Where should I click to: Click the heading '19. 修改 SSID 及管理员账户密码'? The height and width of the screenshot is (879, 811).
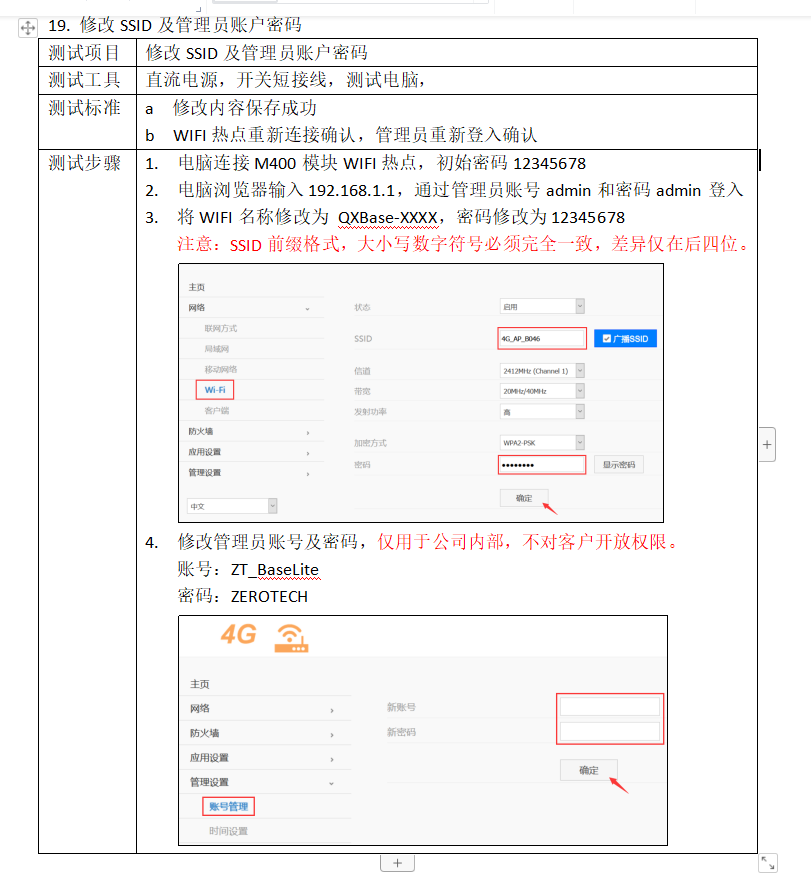[175, 25]
